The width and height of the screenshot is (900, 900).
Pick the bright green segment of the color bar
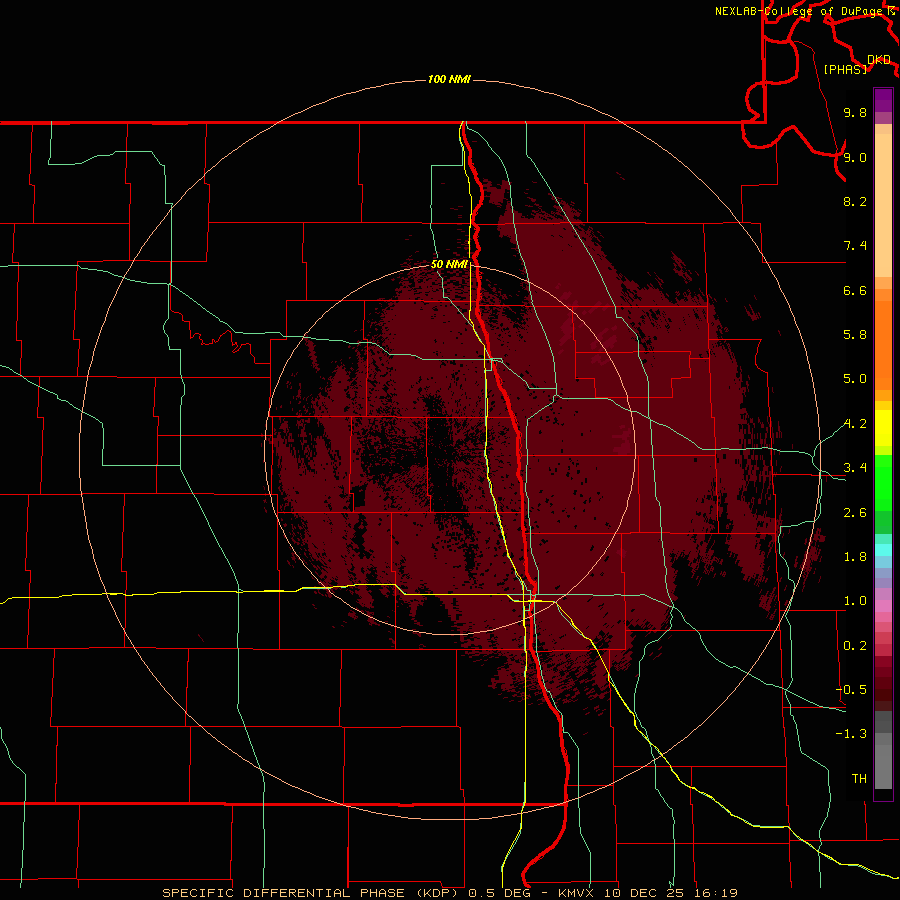[x=883, y=482]
